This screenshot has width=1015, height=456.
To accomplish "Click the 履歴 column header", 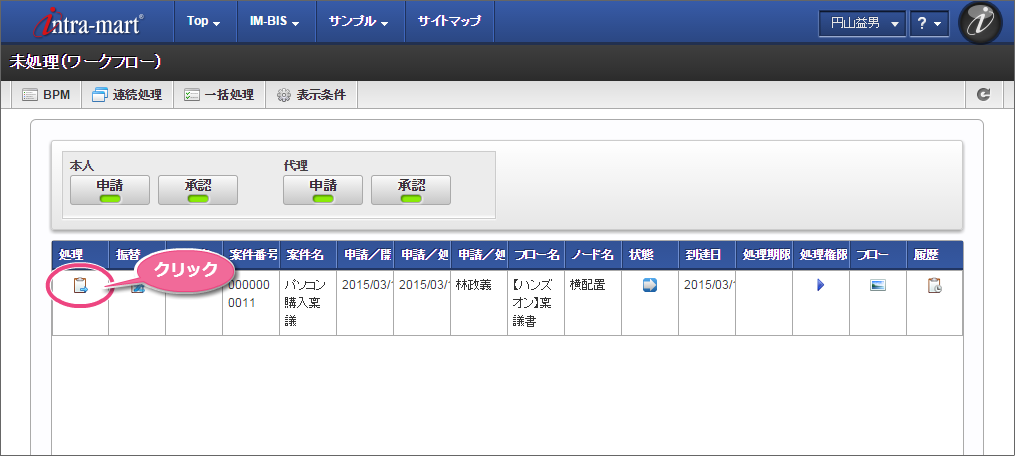I will coord(935,255).
